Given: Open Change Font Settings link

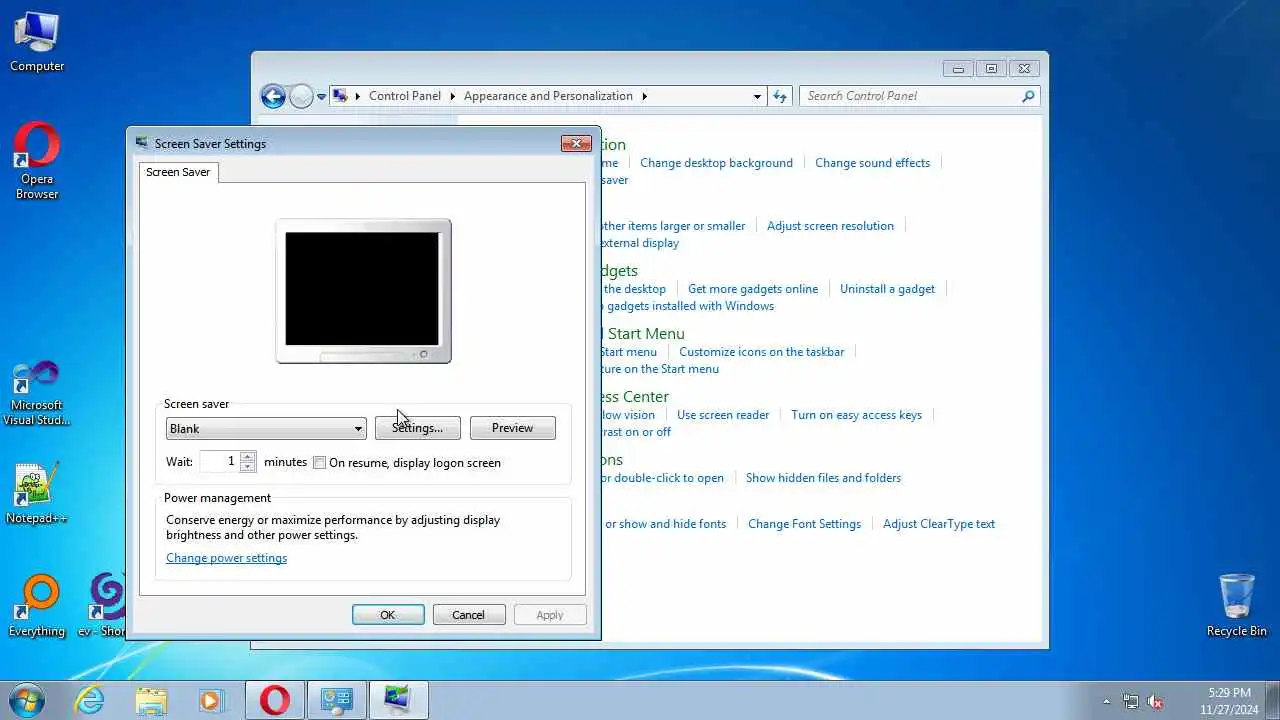Looking at the screenshot, I should (804, 524).
